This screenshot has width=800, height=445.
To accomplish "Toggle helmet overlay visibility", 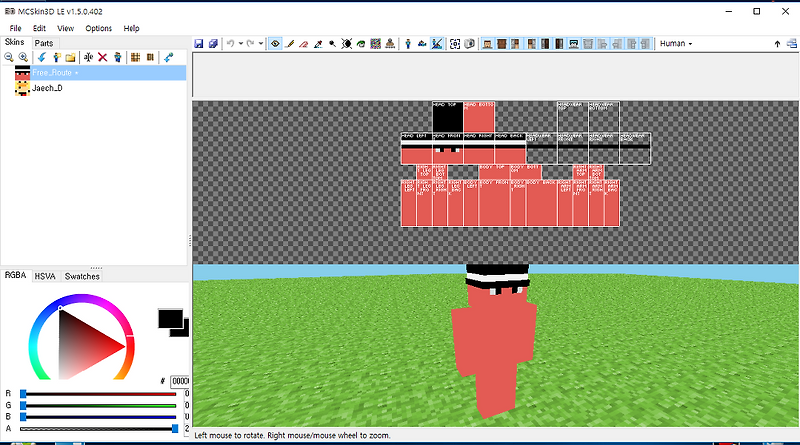I will coord(573,44).
